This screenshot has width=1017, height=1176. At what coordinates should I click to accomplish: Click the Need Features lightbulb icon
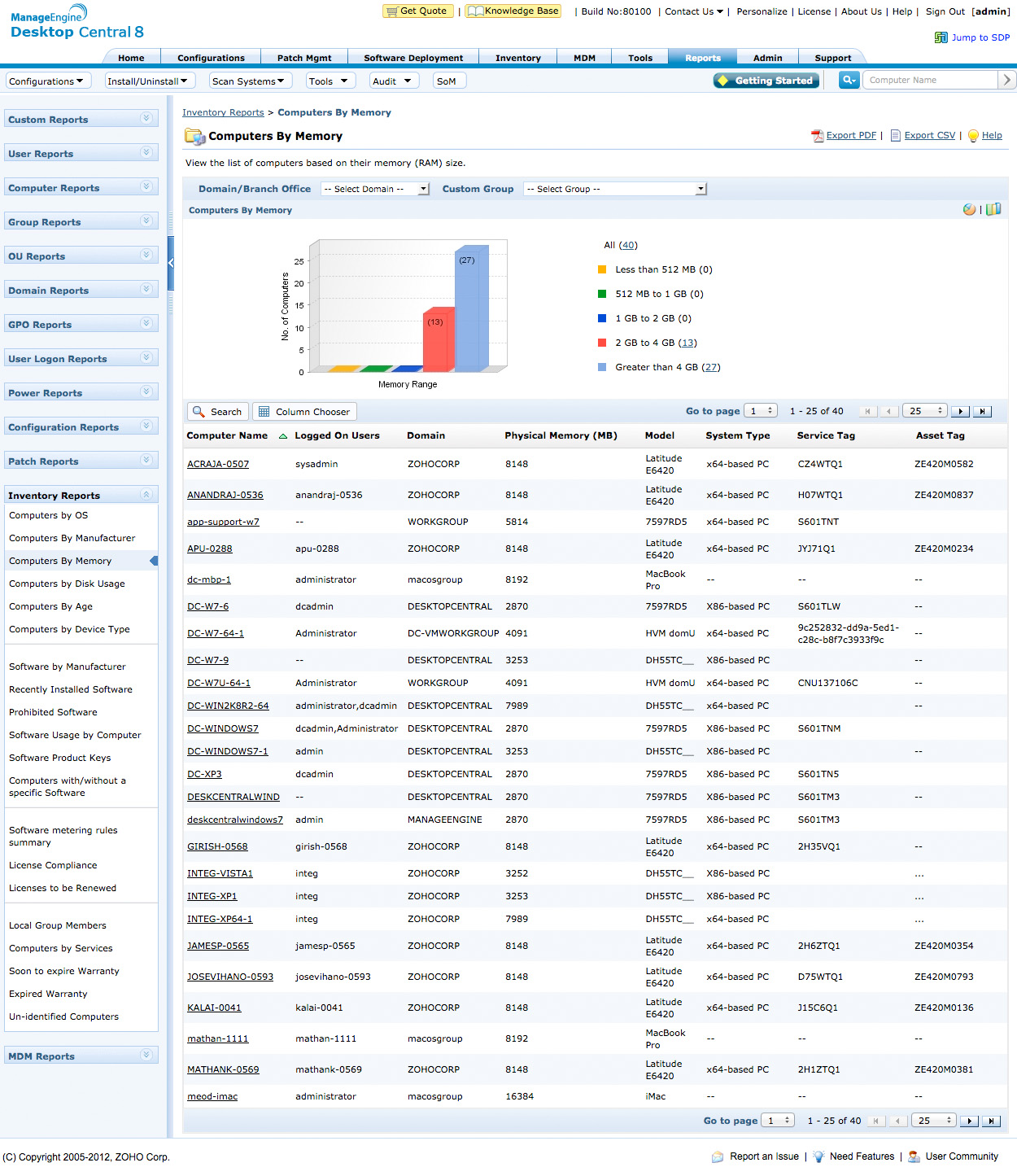click(818, 1156)
